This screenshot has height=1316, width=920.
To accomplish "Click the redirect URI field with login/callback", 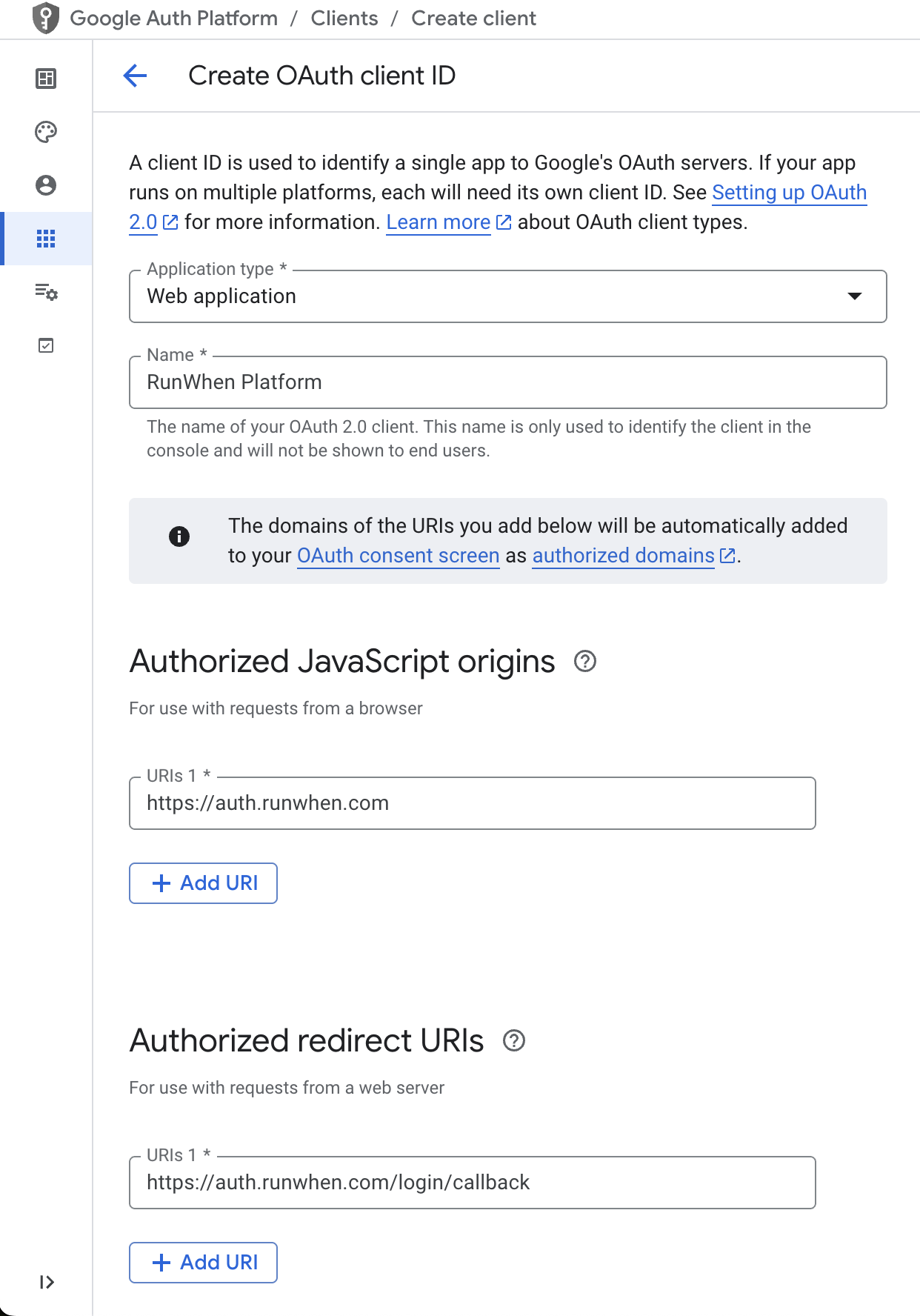I will click(x=472, y=1183).
